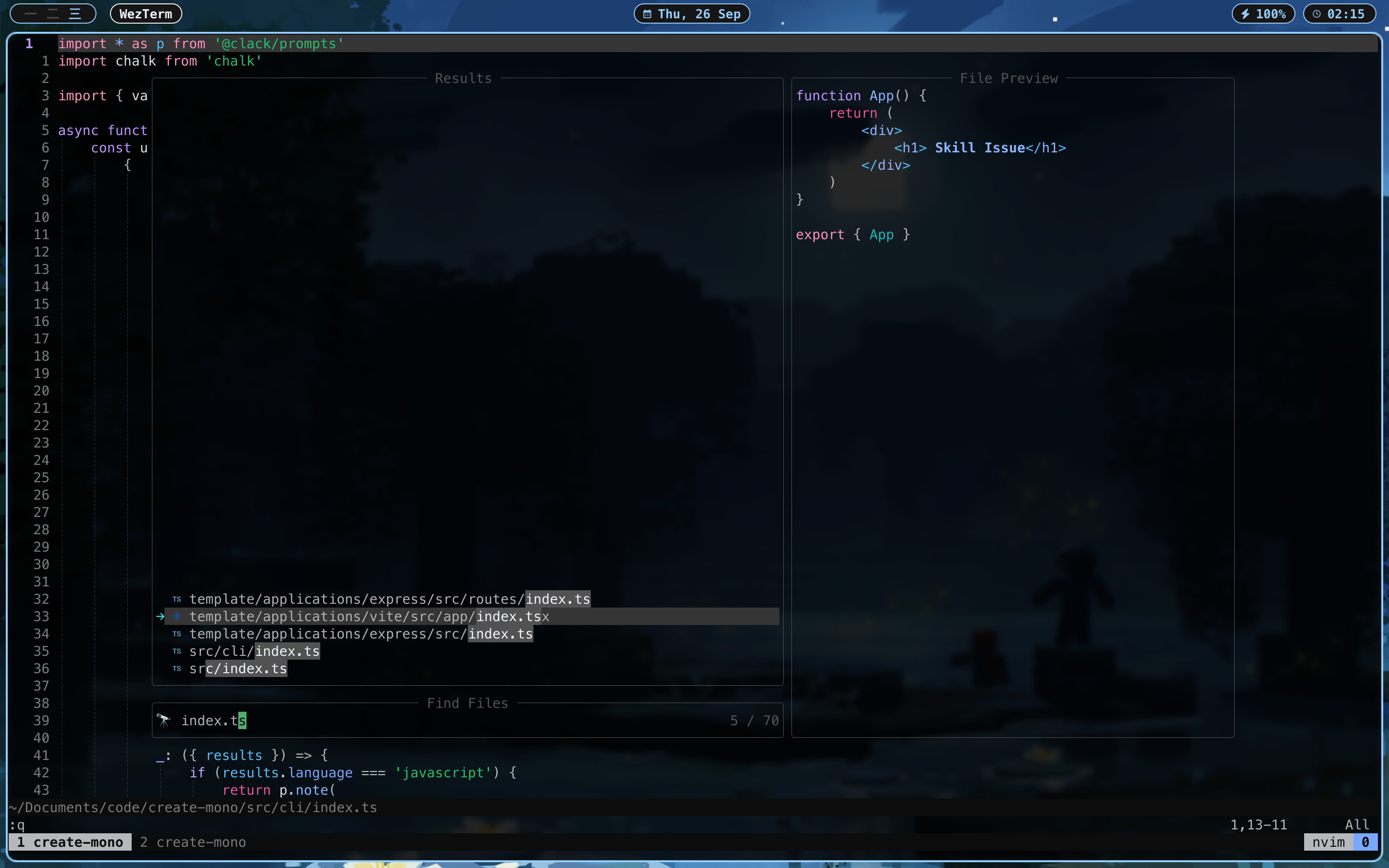Screen dimensions: 1389x868
Task: Click the Skill Issue heading in File Preview
Action: point(979,148)
